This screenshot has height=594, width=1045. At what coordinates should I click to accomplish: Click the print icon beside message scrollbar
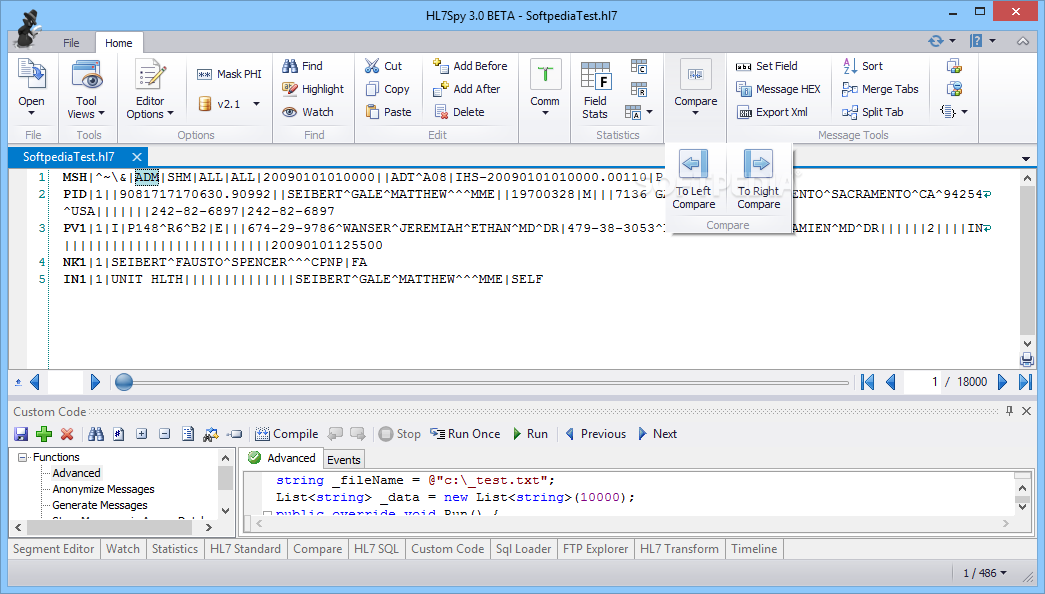point(1027,360)
